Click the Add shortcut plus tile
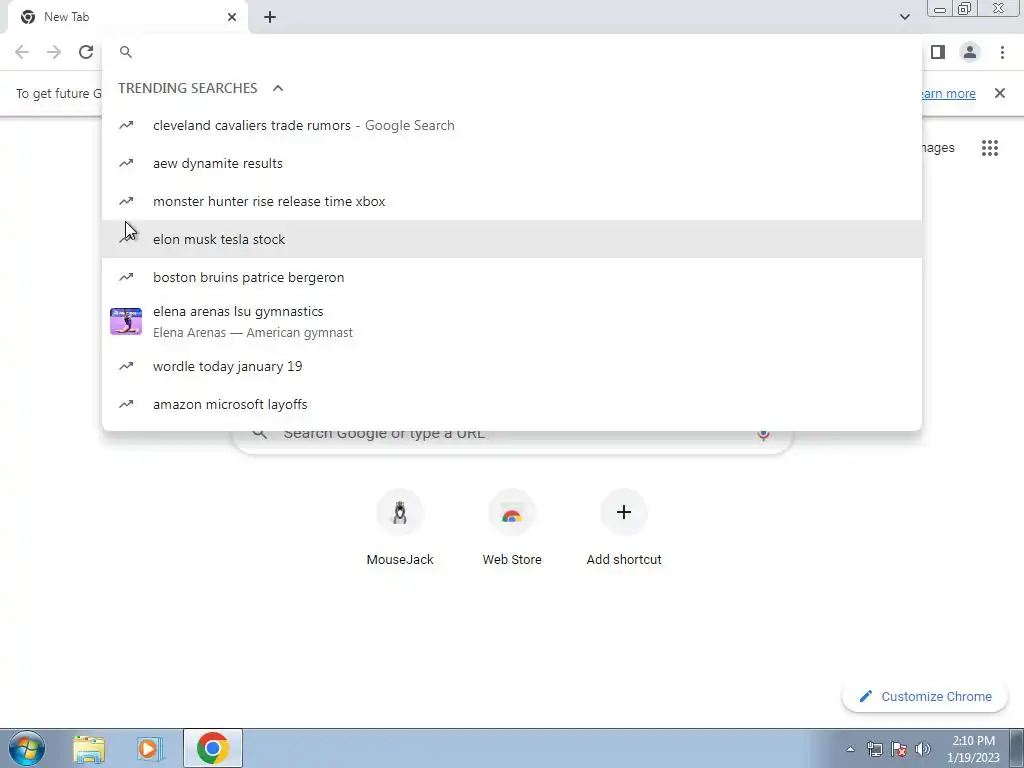 click(x=624, y=528)
